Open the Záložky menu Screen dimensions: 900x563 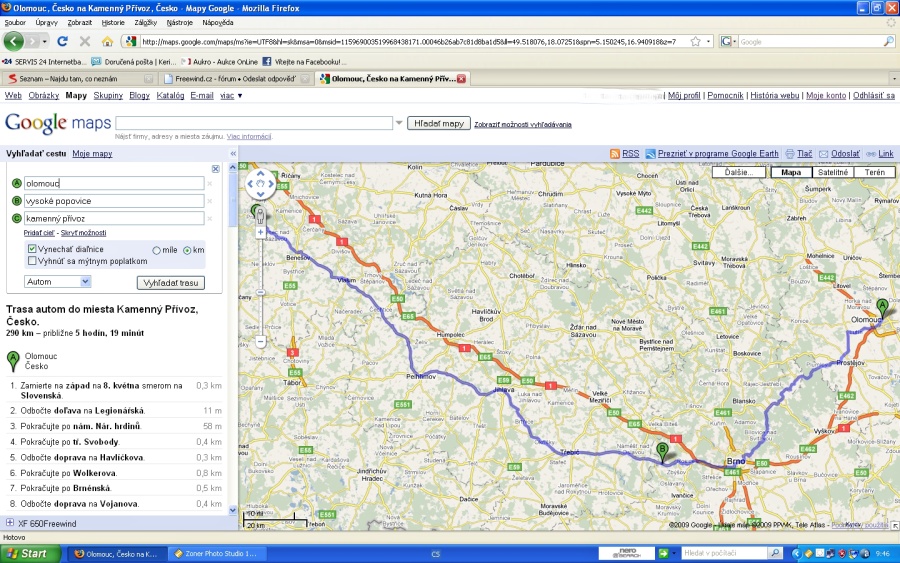click(x=145, y=22)
